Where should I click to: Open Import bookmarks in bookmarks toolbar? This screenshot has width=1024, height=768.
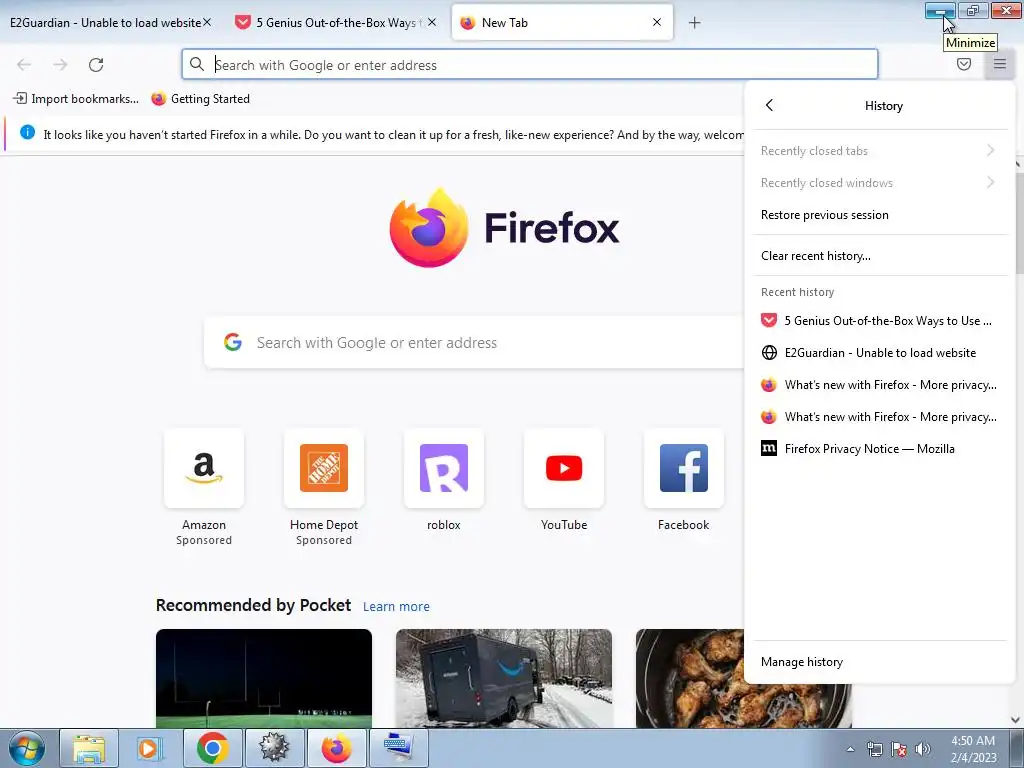(76, 99)
